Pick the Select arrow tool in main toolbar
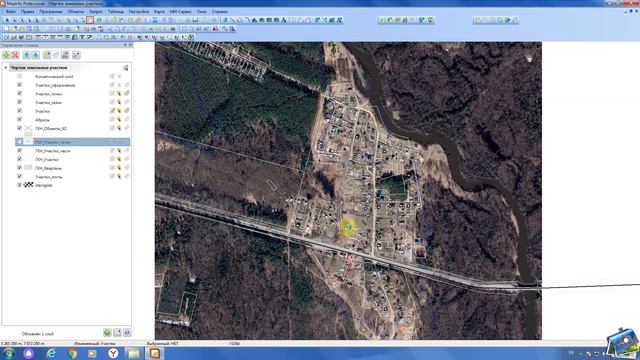The image size is (640, 360). [7, 20]
